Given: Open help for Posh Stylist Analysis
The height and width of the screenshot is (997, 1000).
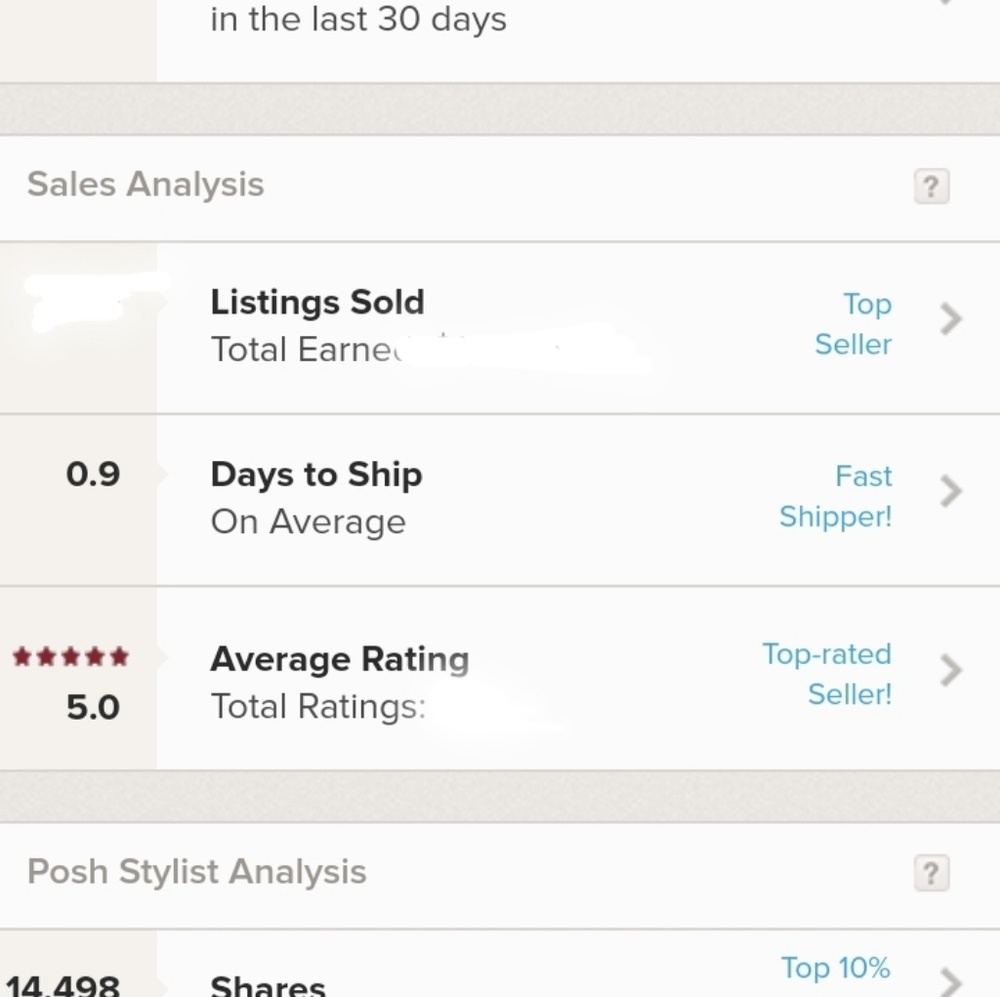Looking at the screenshot, I should 930,874.
